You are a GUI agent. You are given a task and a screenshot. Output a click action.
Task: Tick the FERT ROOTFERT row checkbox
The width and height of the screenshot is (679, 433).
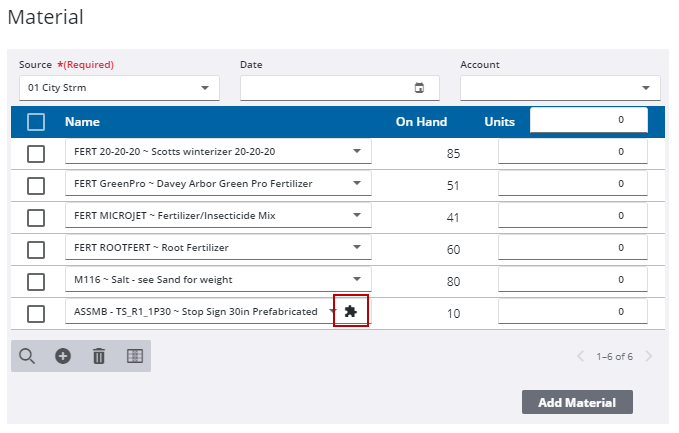point(36,249)
